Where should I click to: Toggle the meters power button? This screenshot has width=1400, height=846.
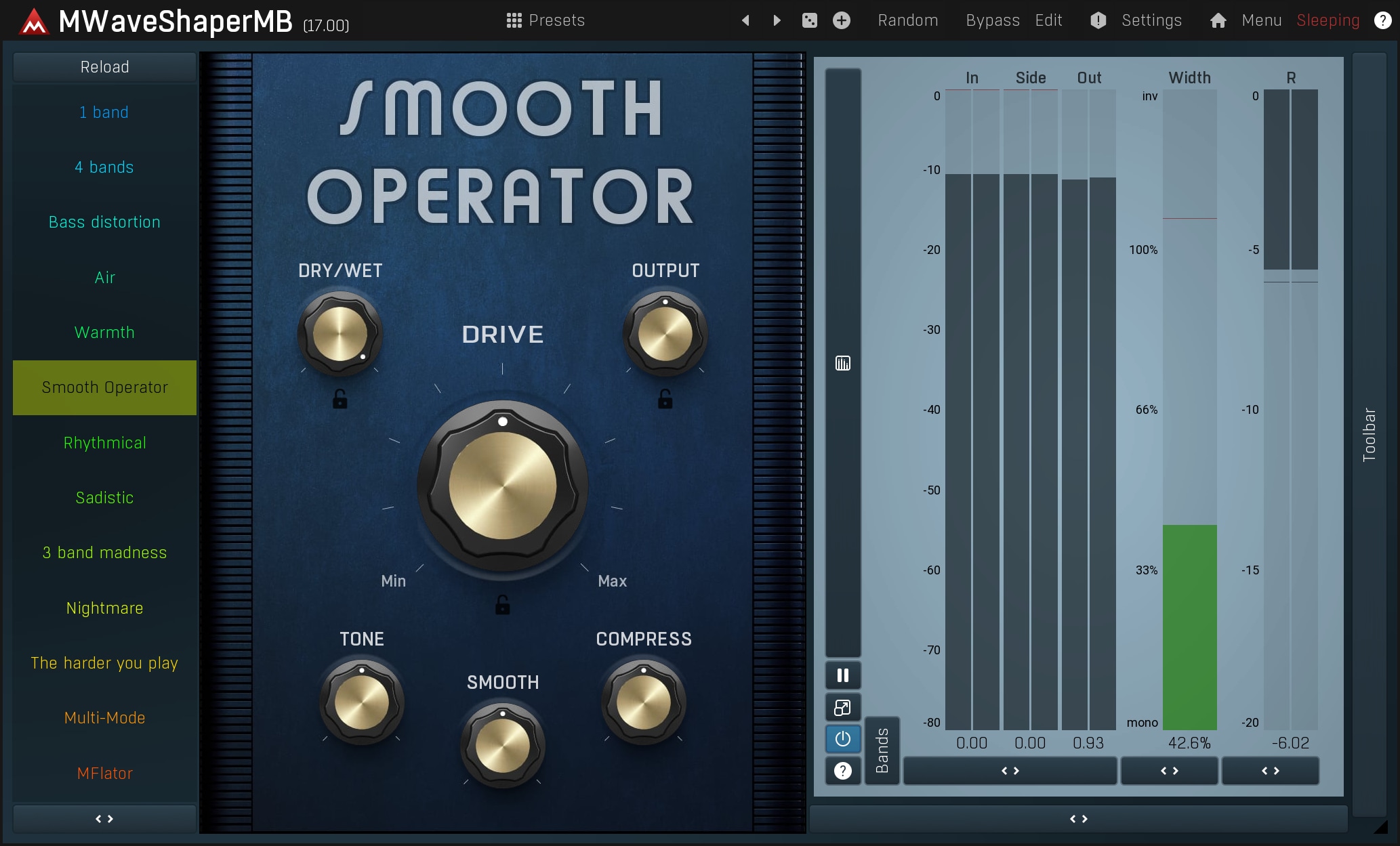842,739
